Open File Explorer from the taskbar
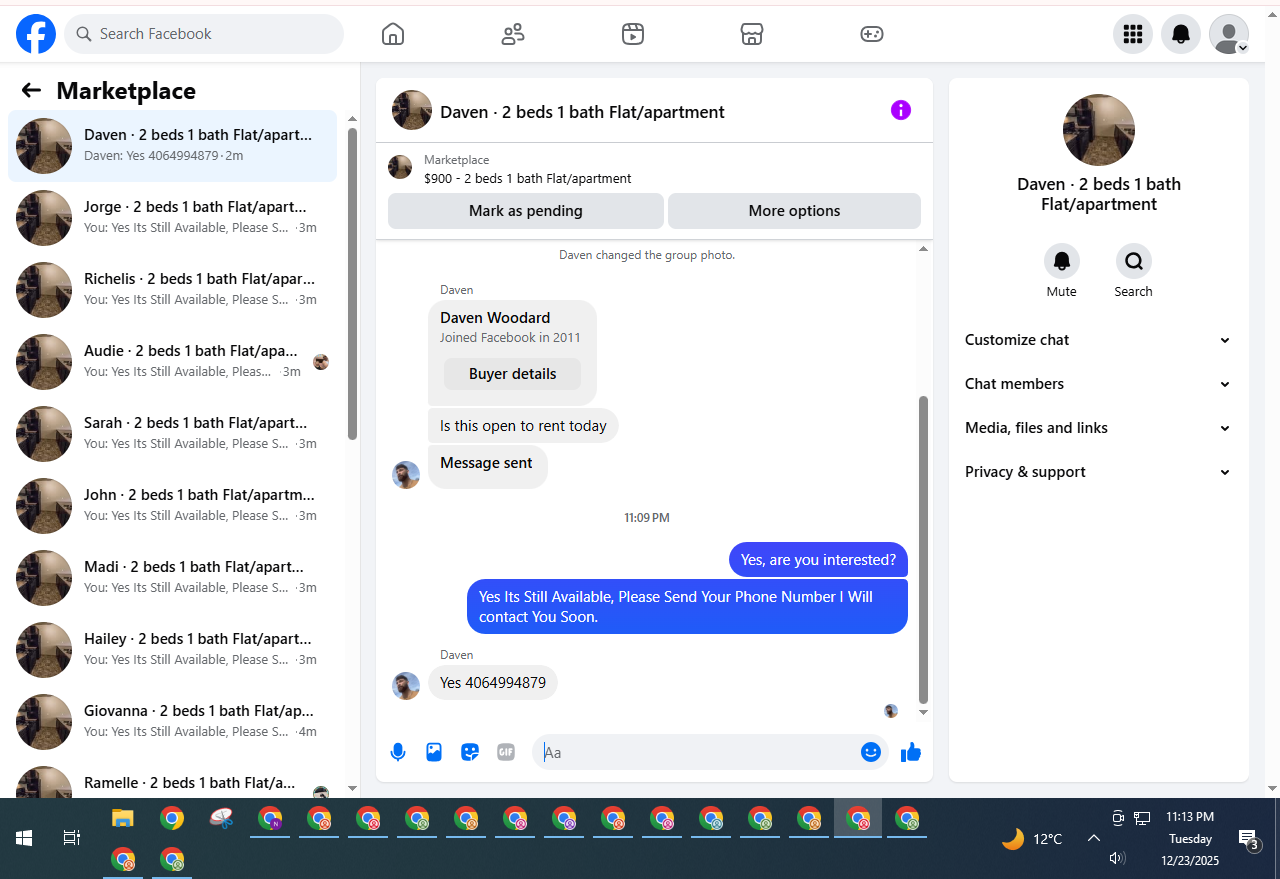This screenshot has height=879, width=1280. coord(122,819)
